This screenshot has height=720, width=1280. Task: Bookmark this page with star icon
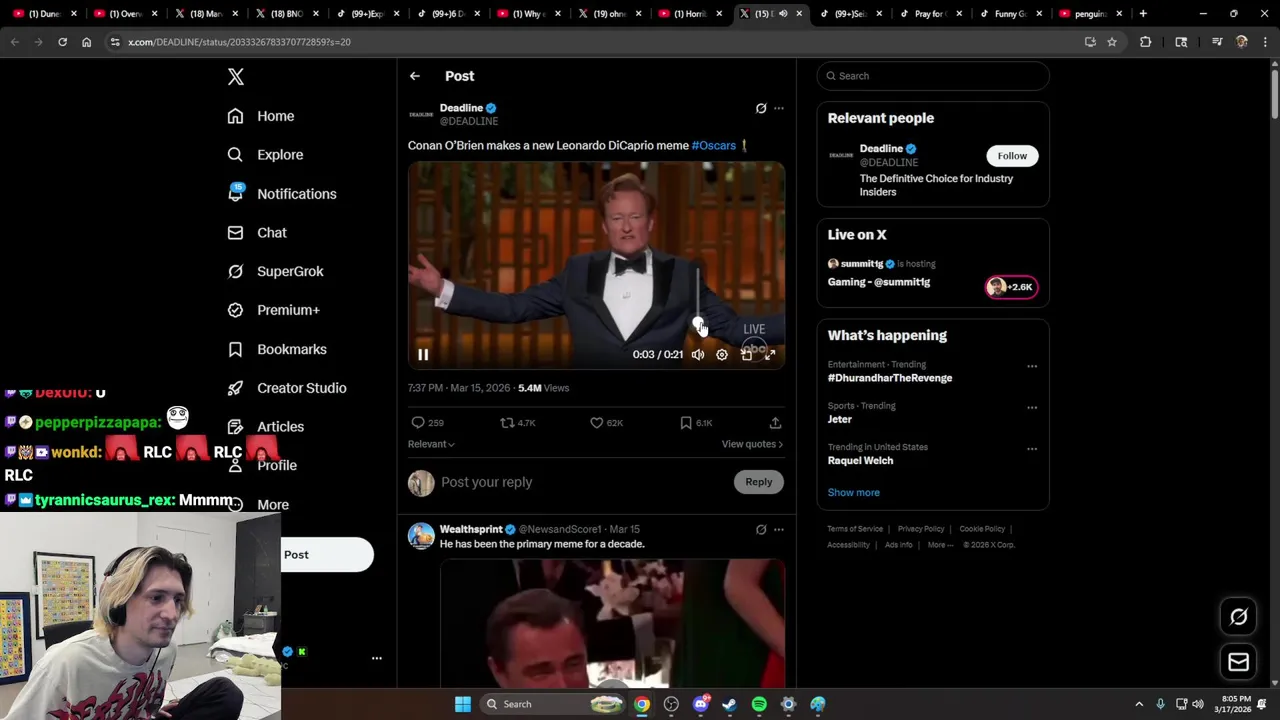pos(1111,42)
